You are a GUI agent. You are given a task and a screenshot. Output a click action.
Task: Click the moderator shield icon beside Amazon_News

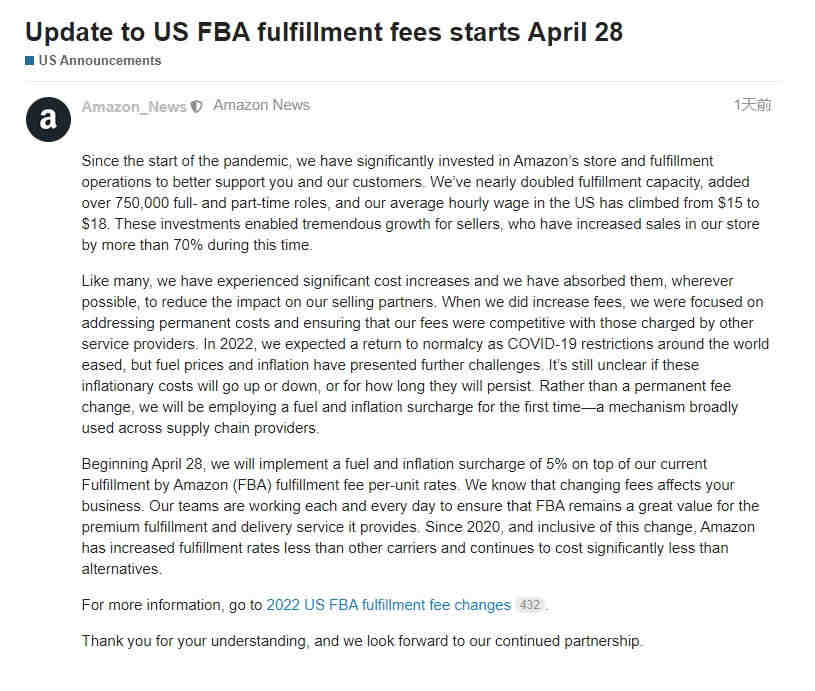[196, 107]
